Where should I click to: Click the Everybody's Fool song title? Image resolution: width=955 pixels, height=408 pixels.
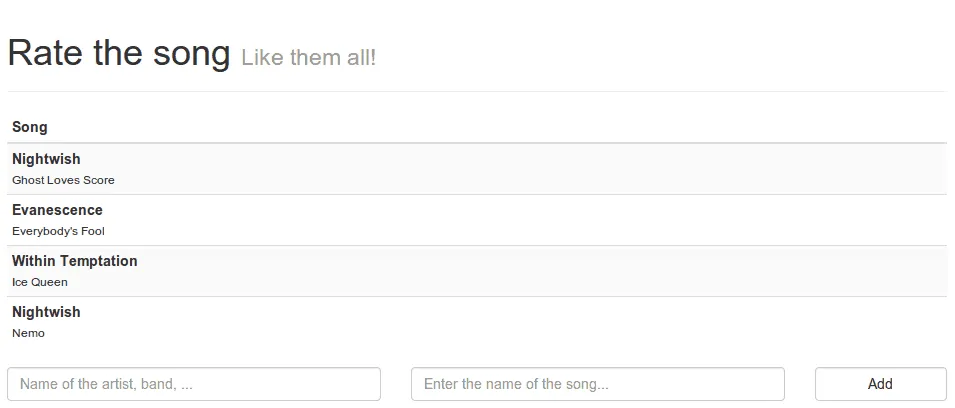pyautogui.click(x=58, y=231)
